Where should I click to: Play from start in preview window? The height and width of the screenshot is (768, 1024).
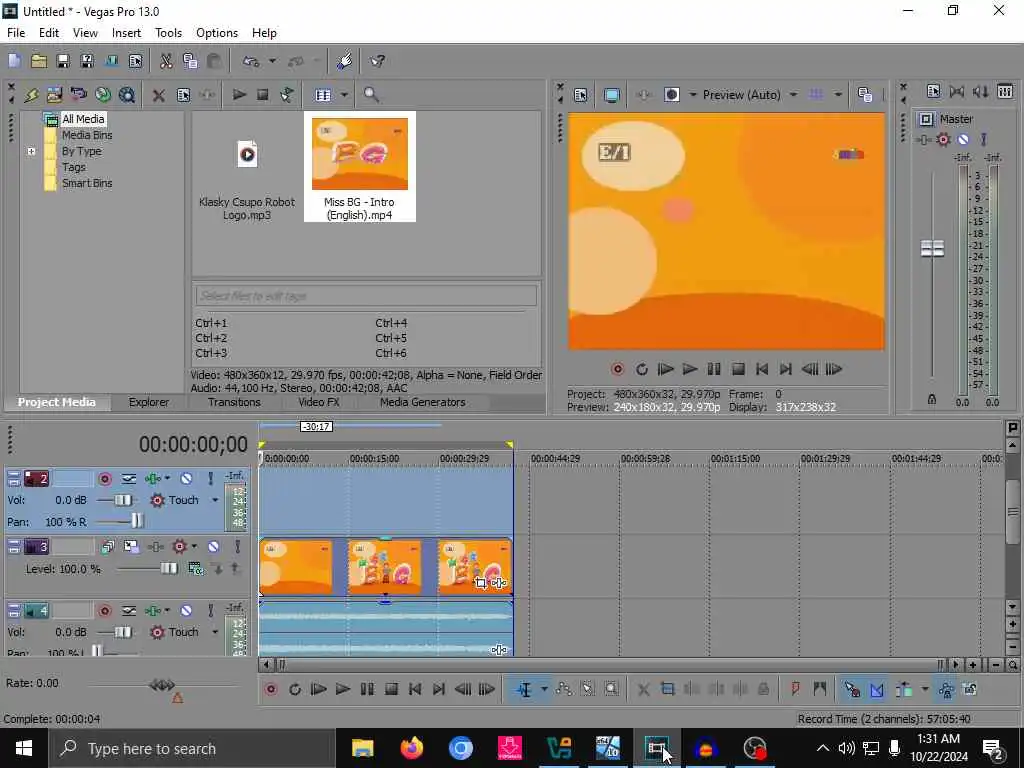click(665, 369)
